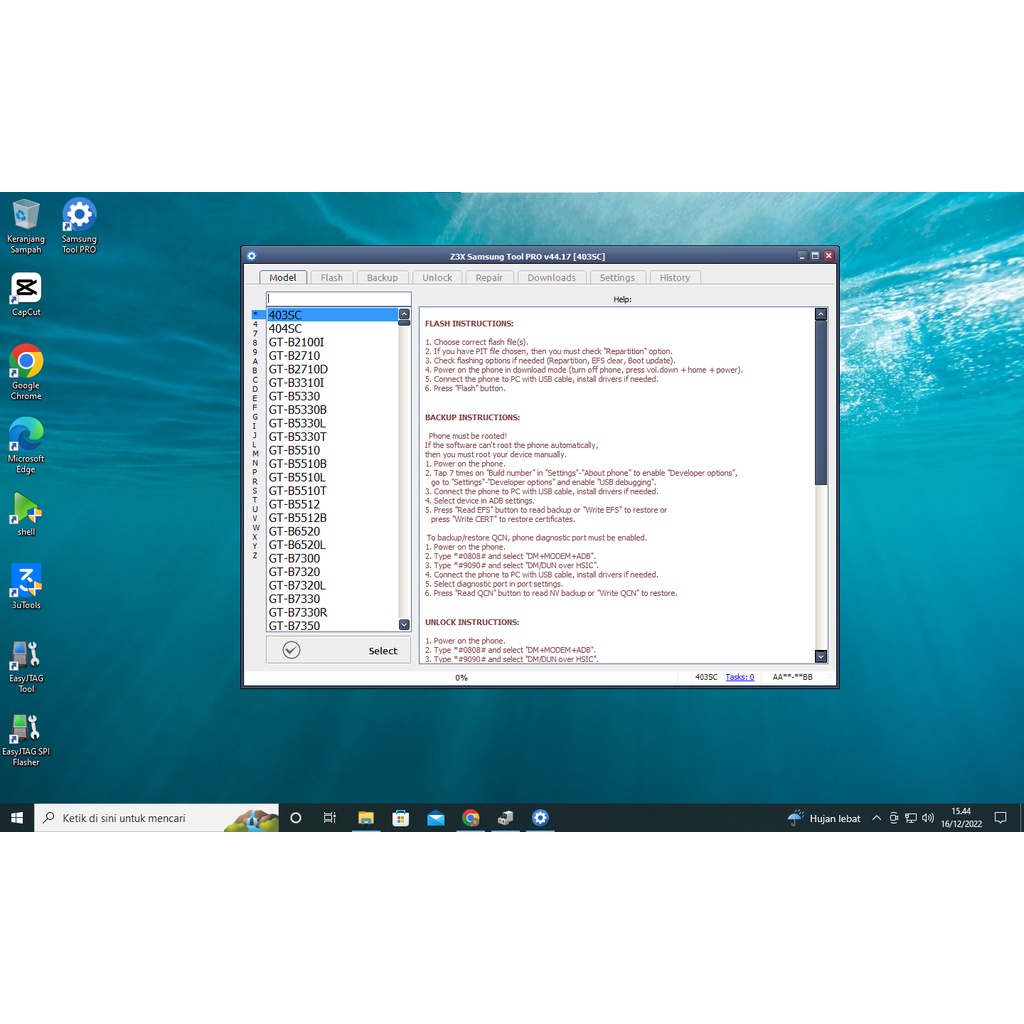
Task: Jump to letter Z in alphabet index
Action: 255,555
